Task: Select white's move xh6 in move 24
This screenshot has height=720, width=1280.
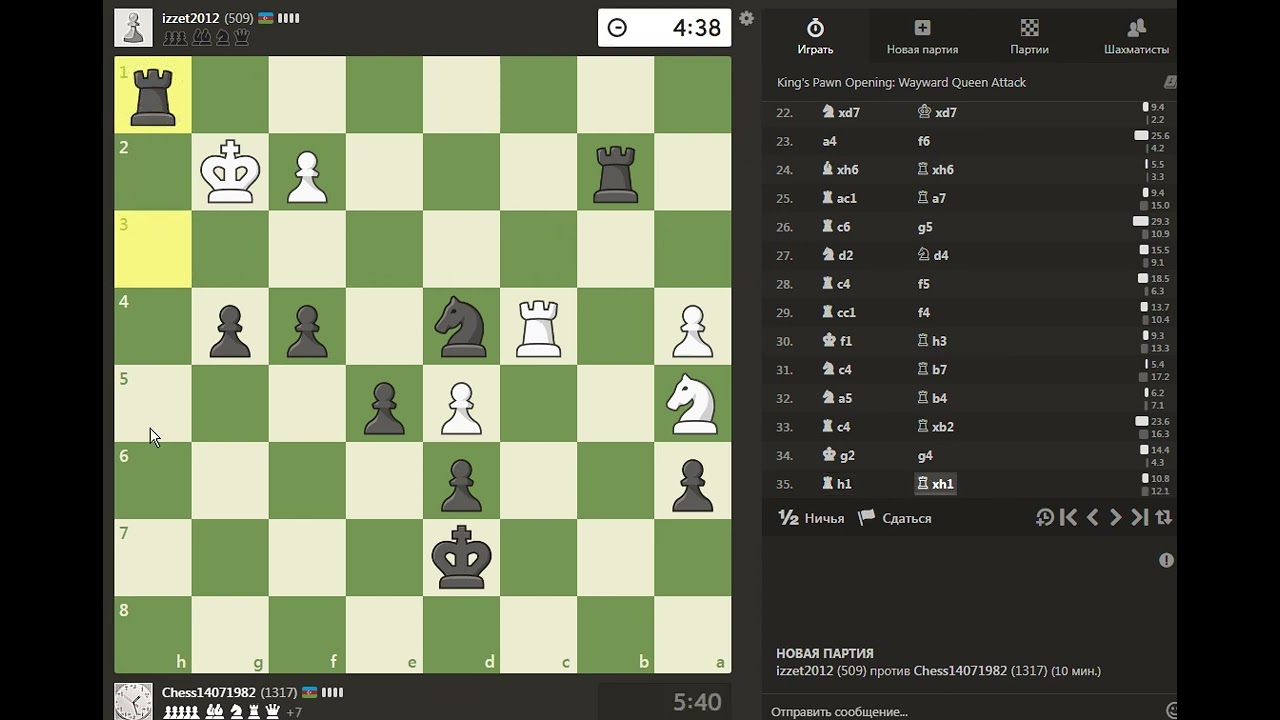Action: (840, 170)
